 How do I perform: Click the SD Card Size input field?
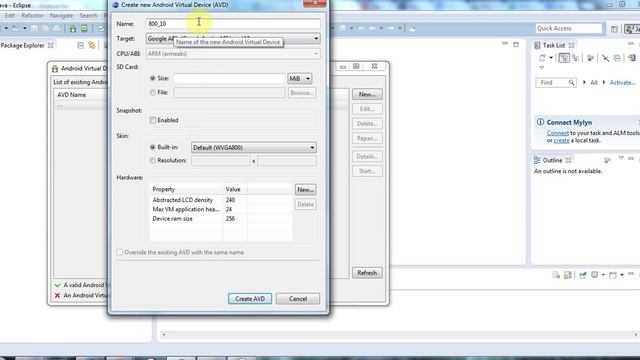coord(229,78)
